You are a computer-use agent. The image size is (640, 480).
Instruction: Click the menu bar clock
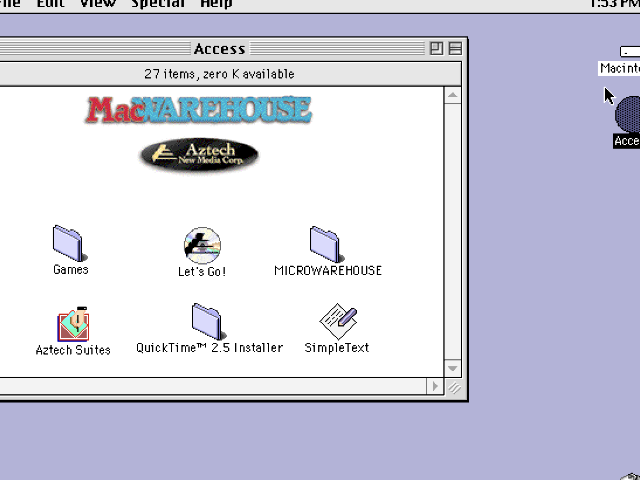(x=615, y=4)
